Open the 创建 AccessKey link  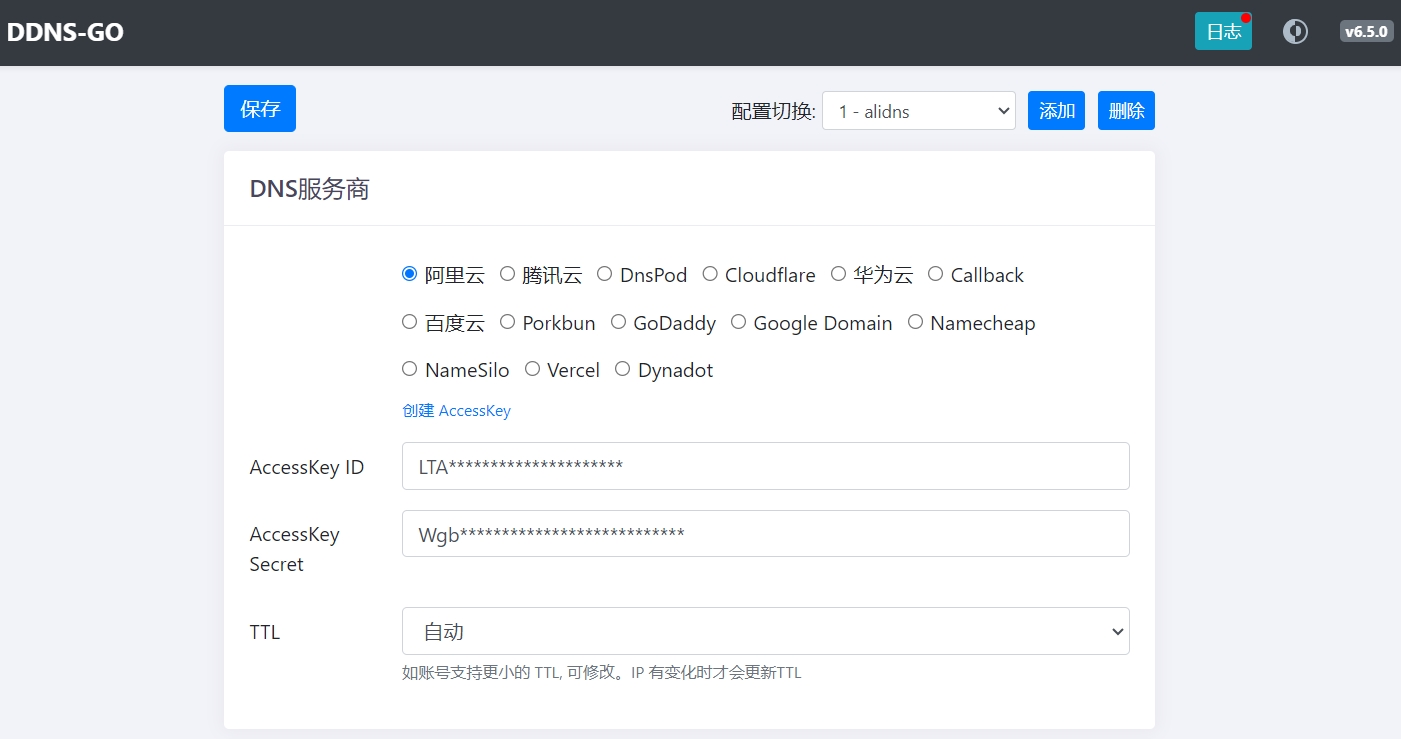[x=456, y=411]
